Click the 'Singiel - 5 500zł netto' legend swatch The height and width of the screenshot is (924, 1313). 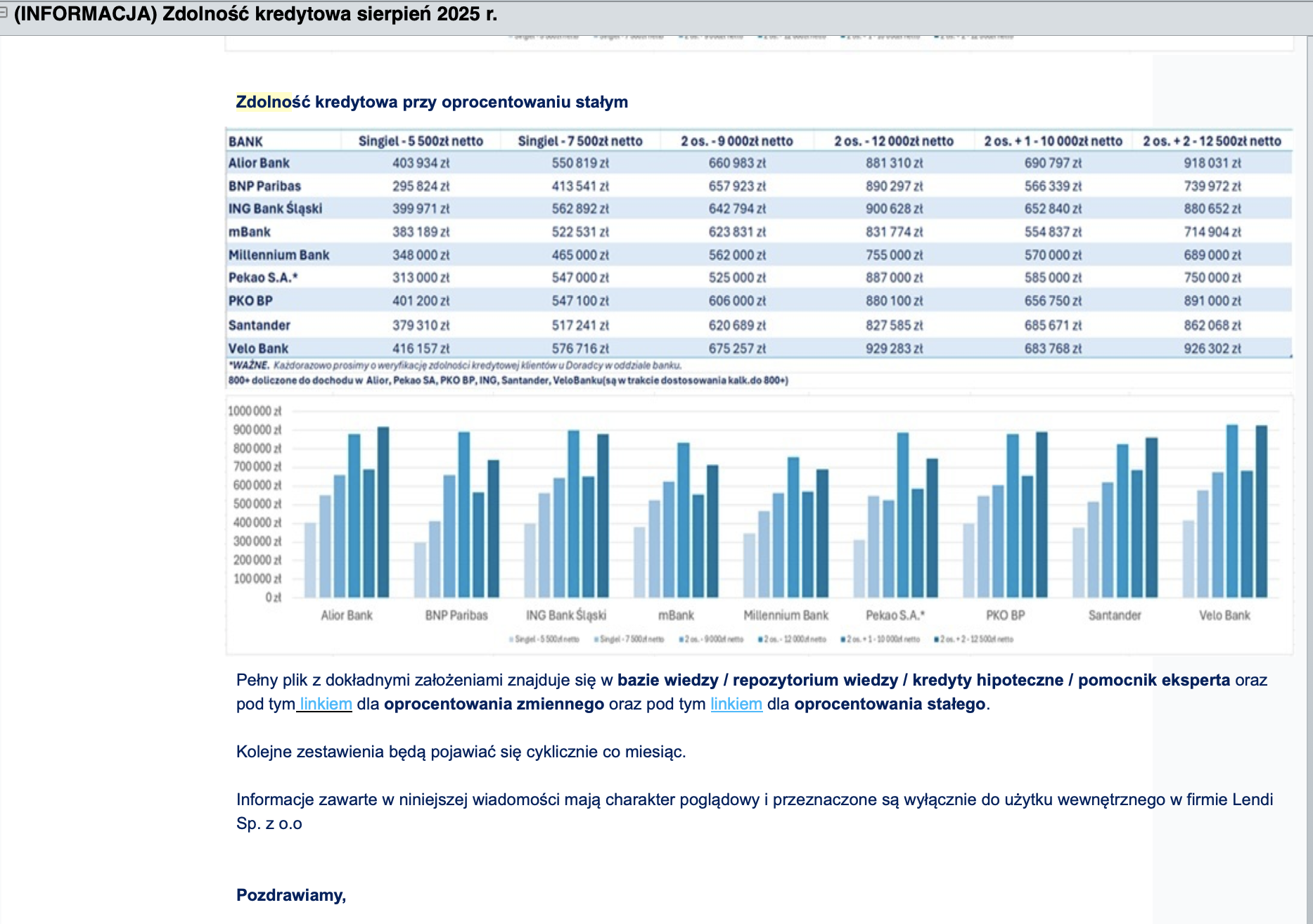[x=511, y=639]
